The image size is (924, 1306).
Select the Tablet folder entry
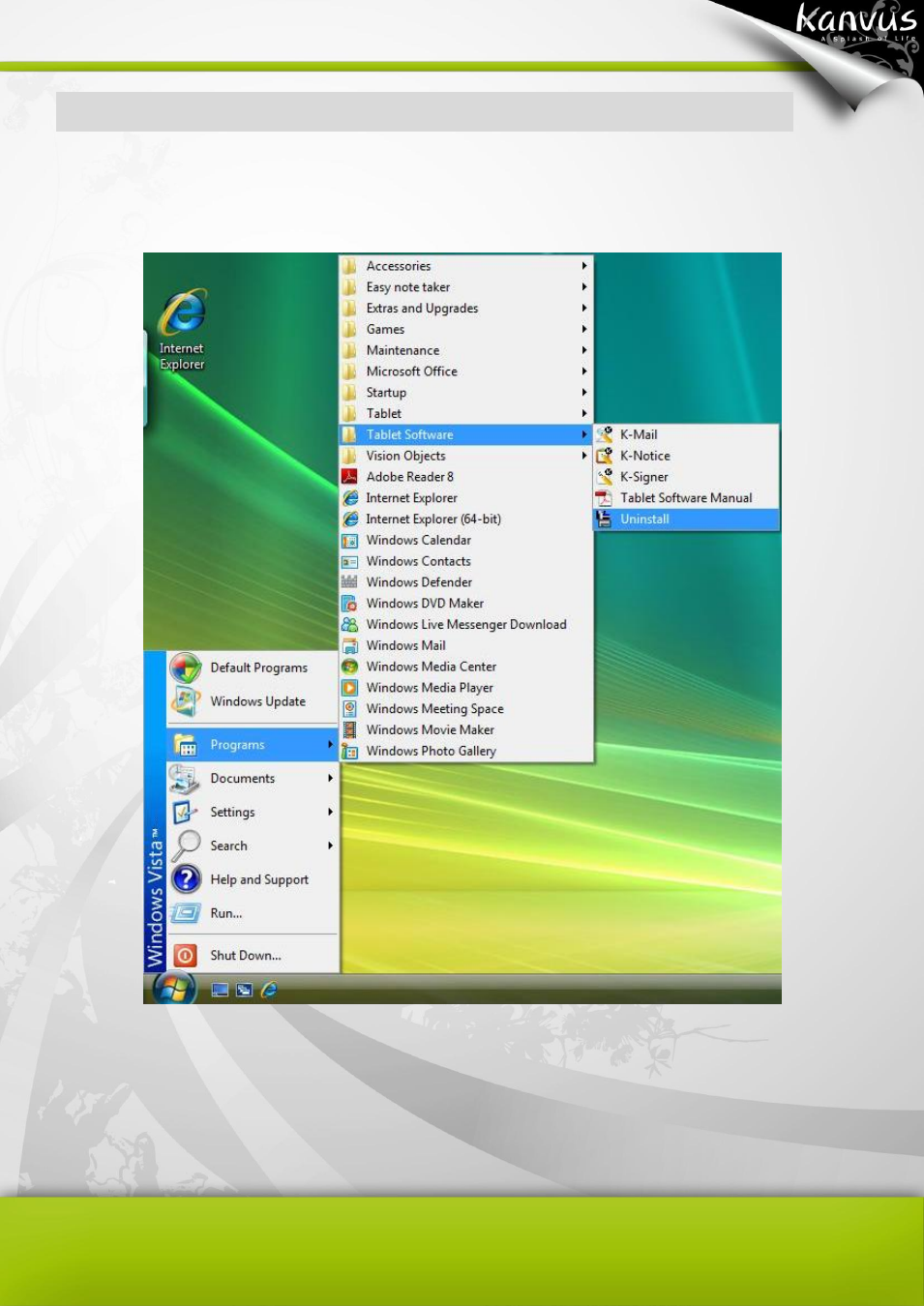point(465,413)
